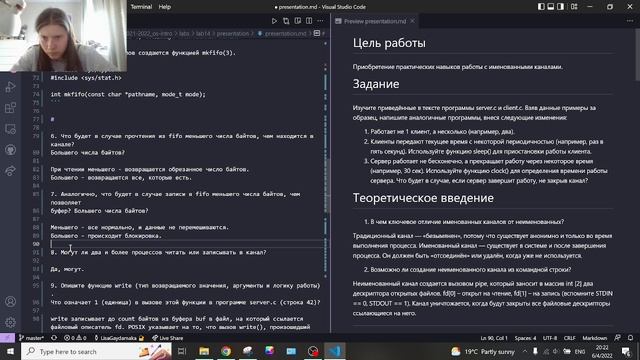This screenshot has height=360, width=640.
Task: Open Windows Start menu
Action: click(x=10, y=351)
